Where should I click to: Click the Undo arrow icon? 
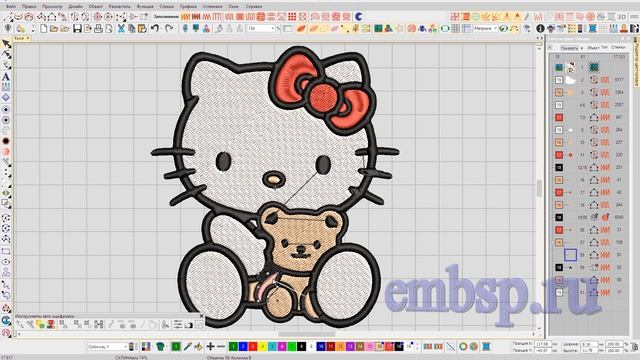155,29
